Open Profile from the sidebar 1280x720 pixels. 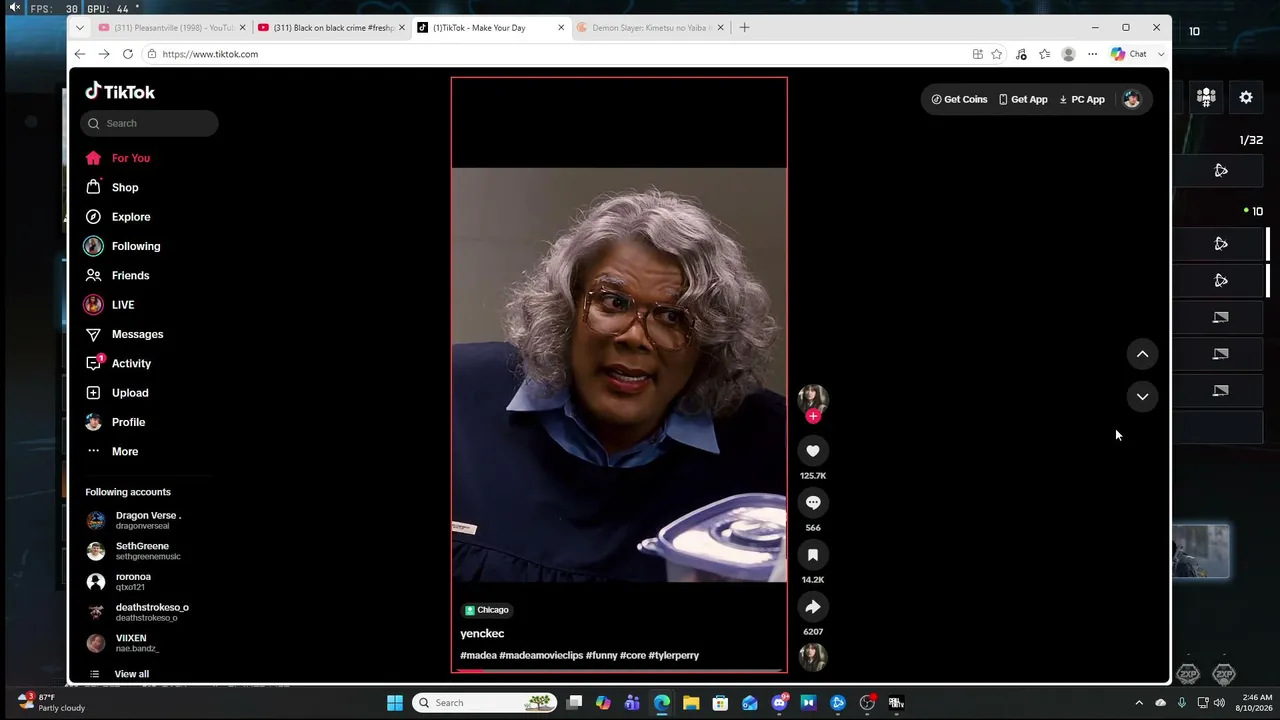point(116,422)
